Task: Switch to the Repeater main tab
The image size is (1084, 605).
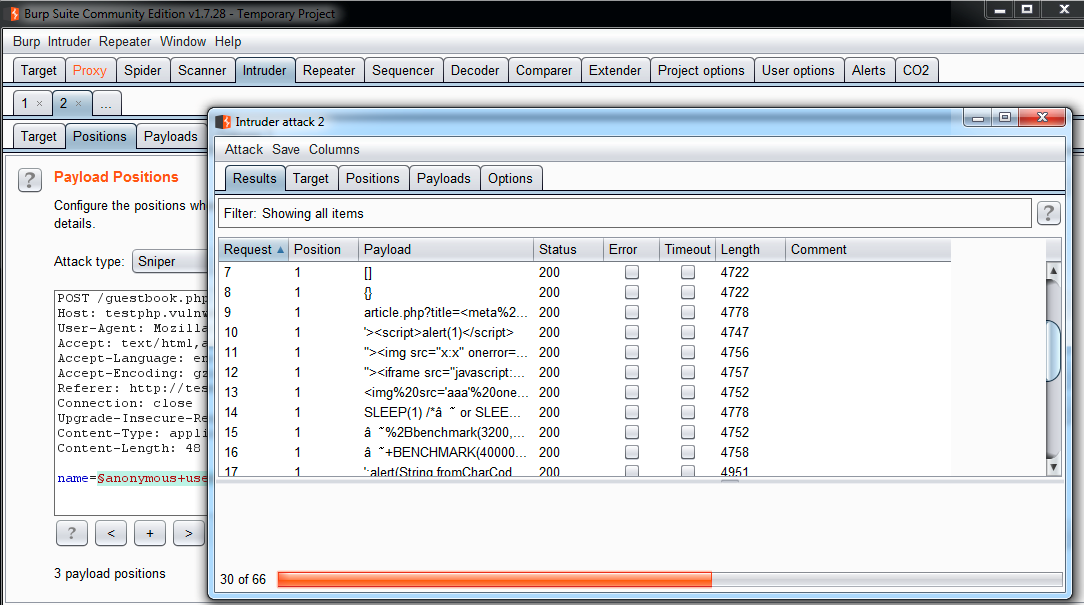Action: [x=328, y=71]
